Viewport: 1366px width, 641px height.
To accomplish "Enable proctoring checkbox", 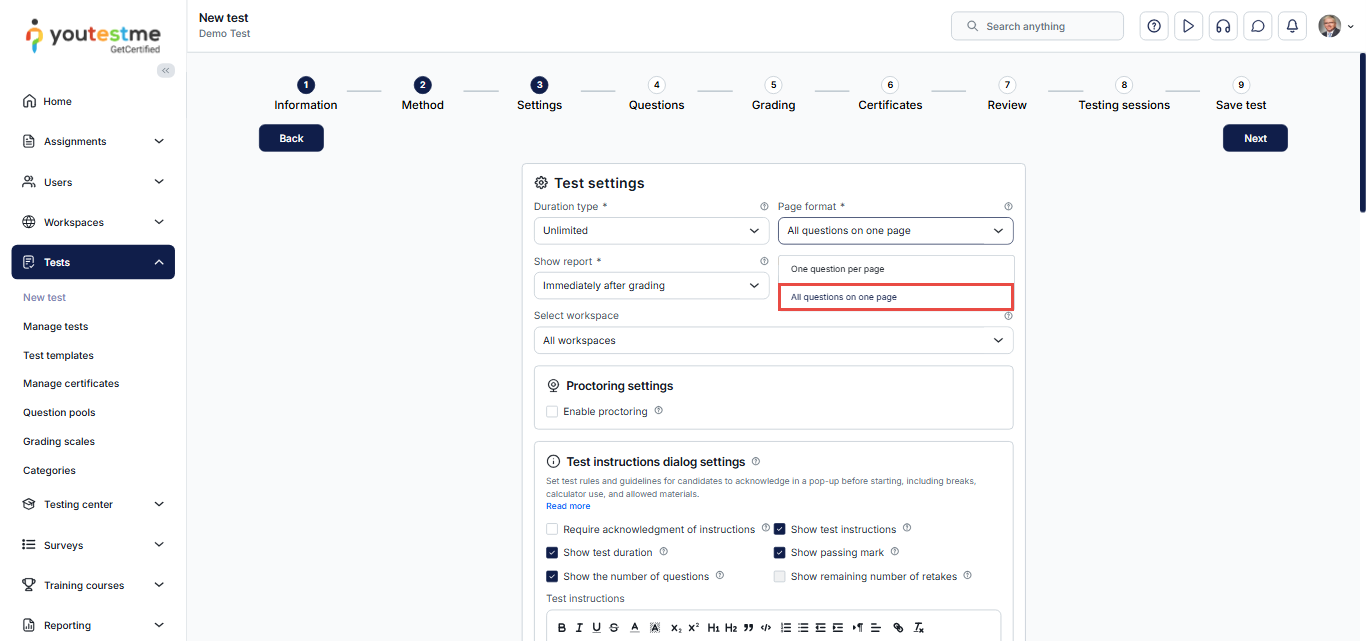I will click(552, 412).
